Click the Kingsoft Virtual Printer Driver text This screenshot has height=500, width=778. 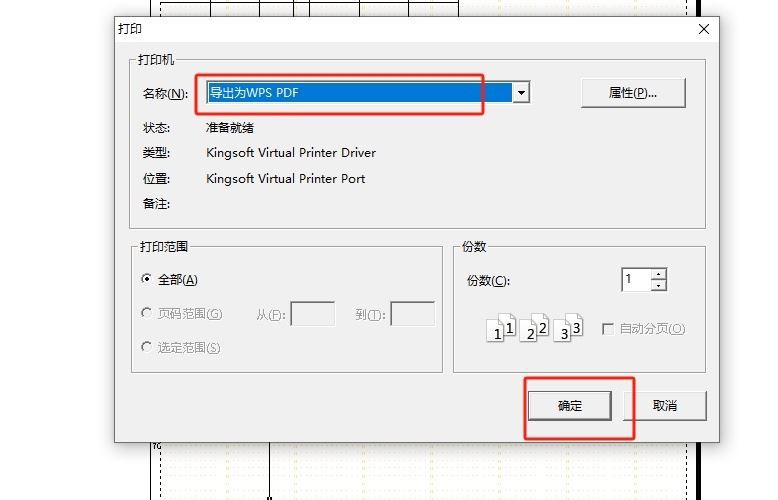(x=291, y=153)
